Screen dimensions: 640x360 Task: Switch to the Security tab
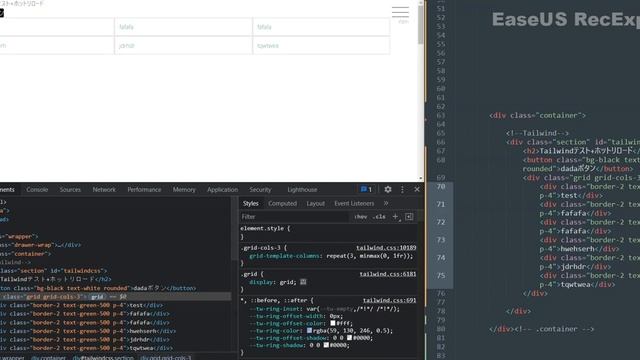click(x=260, y=189)
